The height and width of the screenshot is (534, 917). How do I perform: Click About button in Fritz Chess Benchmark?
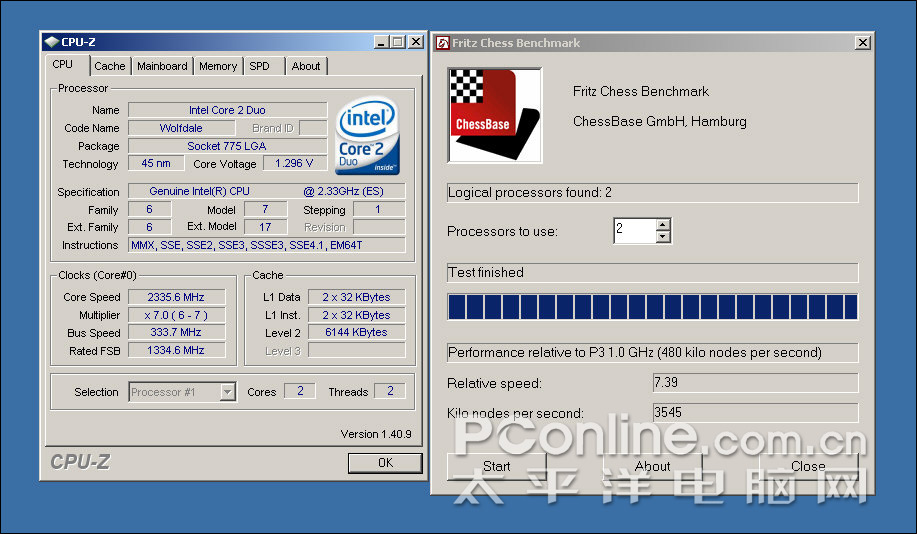(x=653, y=466)
